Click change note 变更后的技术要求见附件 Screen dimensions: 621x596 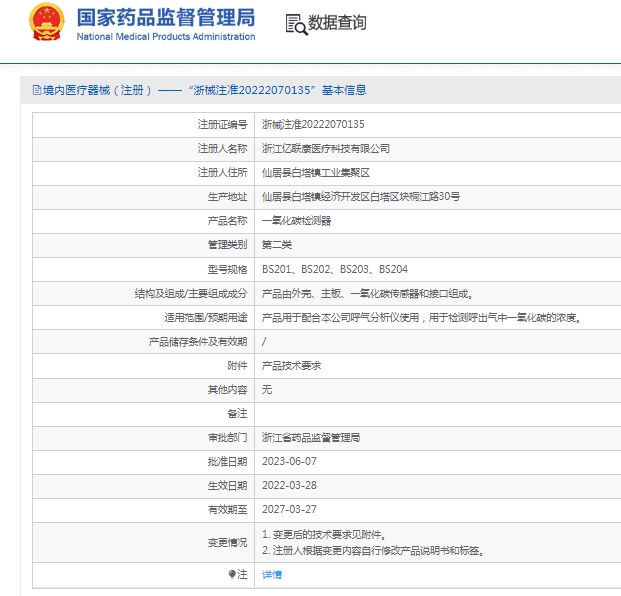[324, 535]
